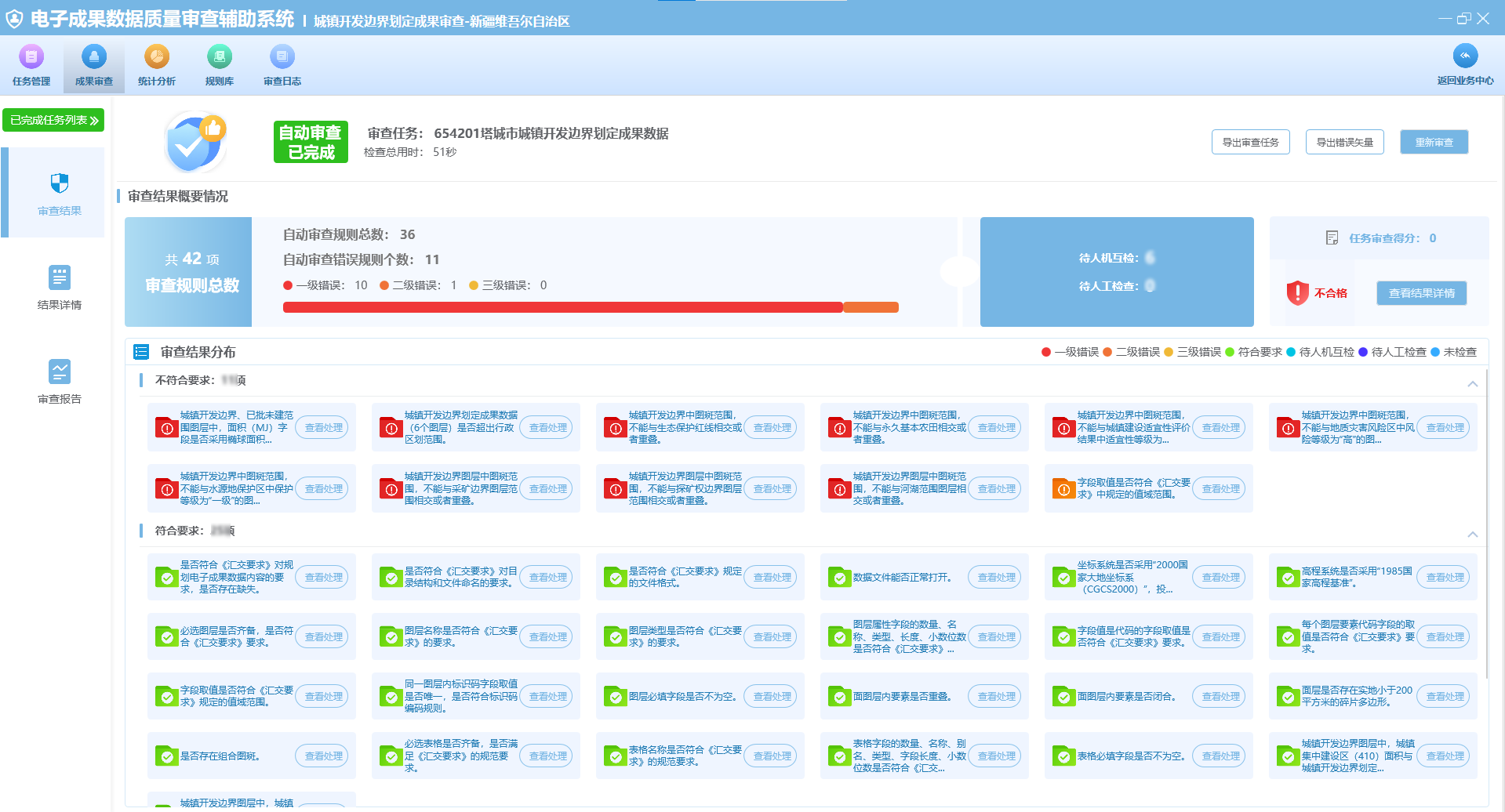Image resolution: width=1505 pixels, height=812 pixels.
Task: Expand the 已完成任务列表 panel
Action: (53, 120)
